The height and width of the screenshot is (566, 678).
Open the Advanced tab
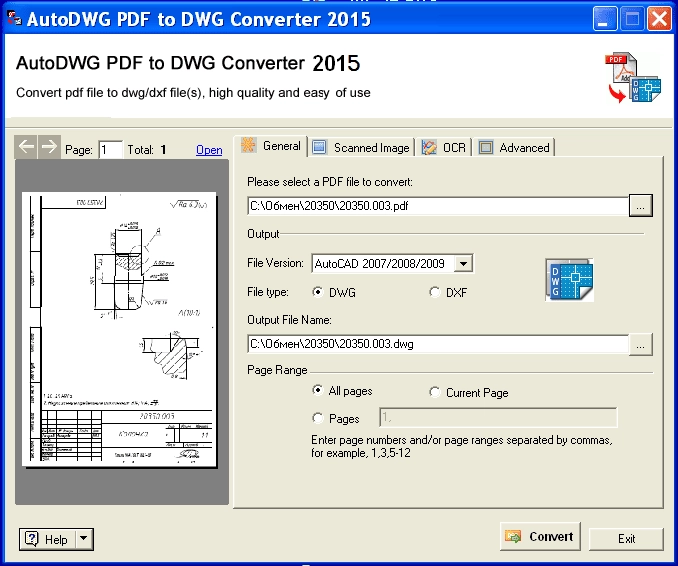click(x=514, y=148)
